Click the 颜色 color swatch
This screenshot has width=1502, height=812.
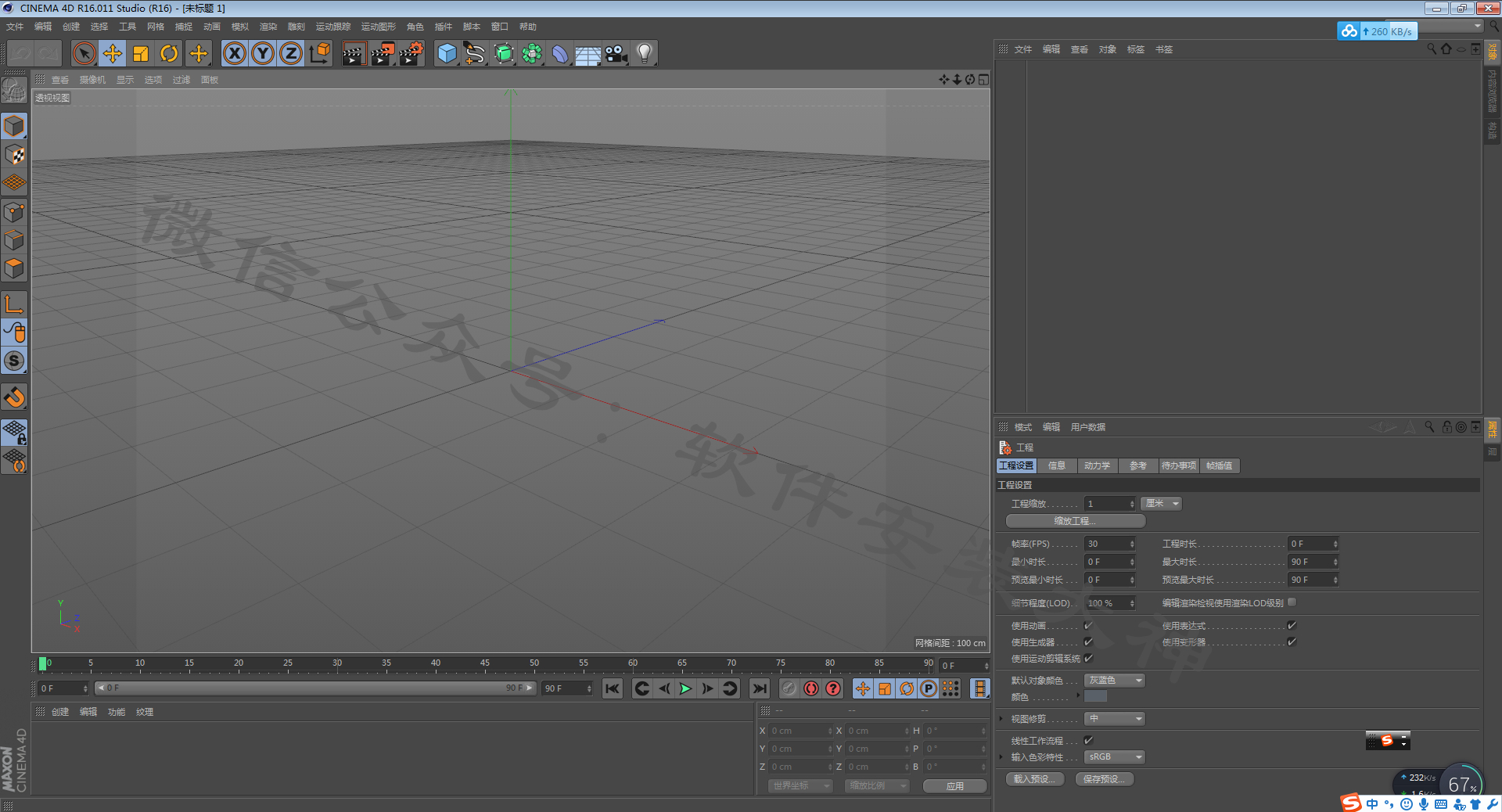pyautogui.click(x=1095, y=697)
